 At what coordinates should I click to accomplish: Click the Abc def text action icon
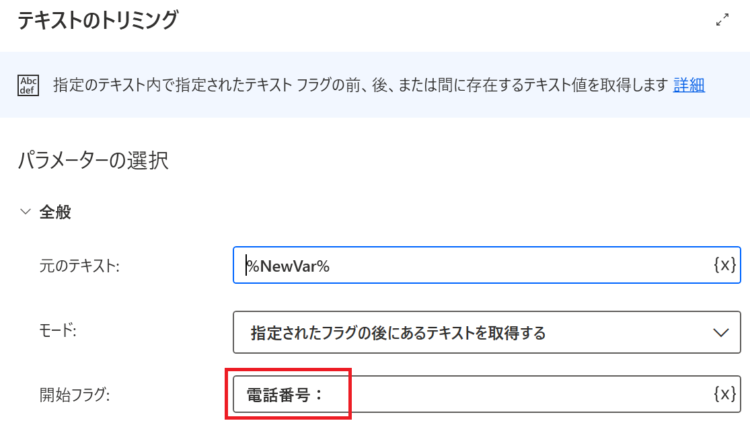tap(28, 86)
